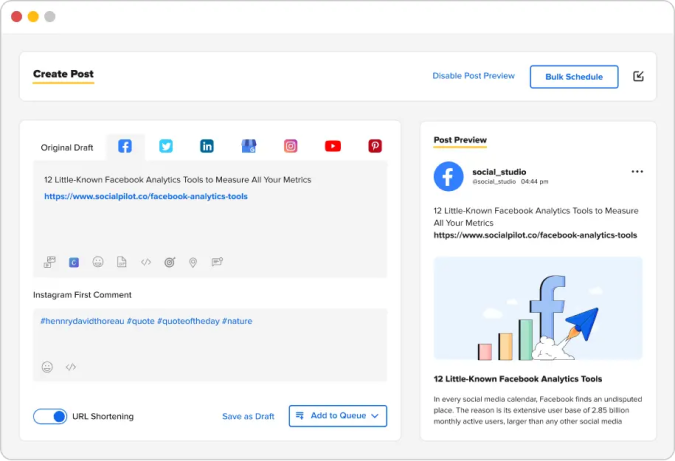This screenshot has width=675, height=461.
Task: Select the Facebook tab
Action: coord(125,146)
